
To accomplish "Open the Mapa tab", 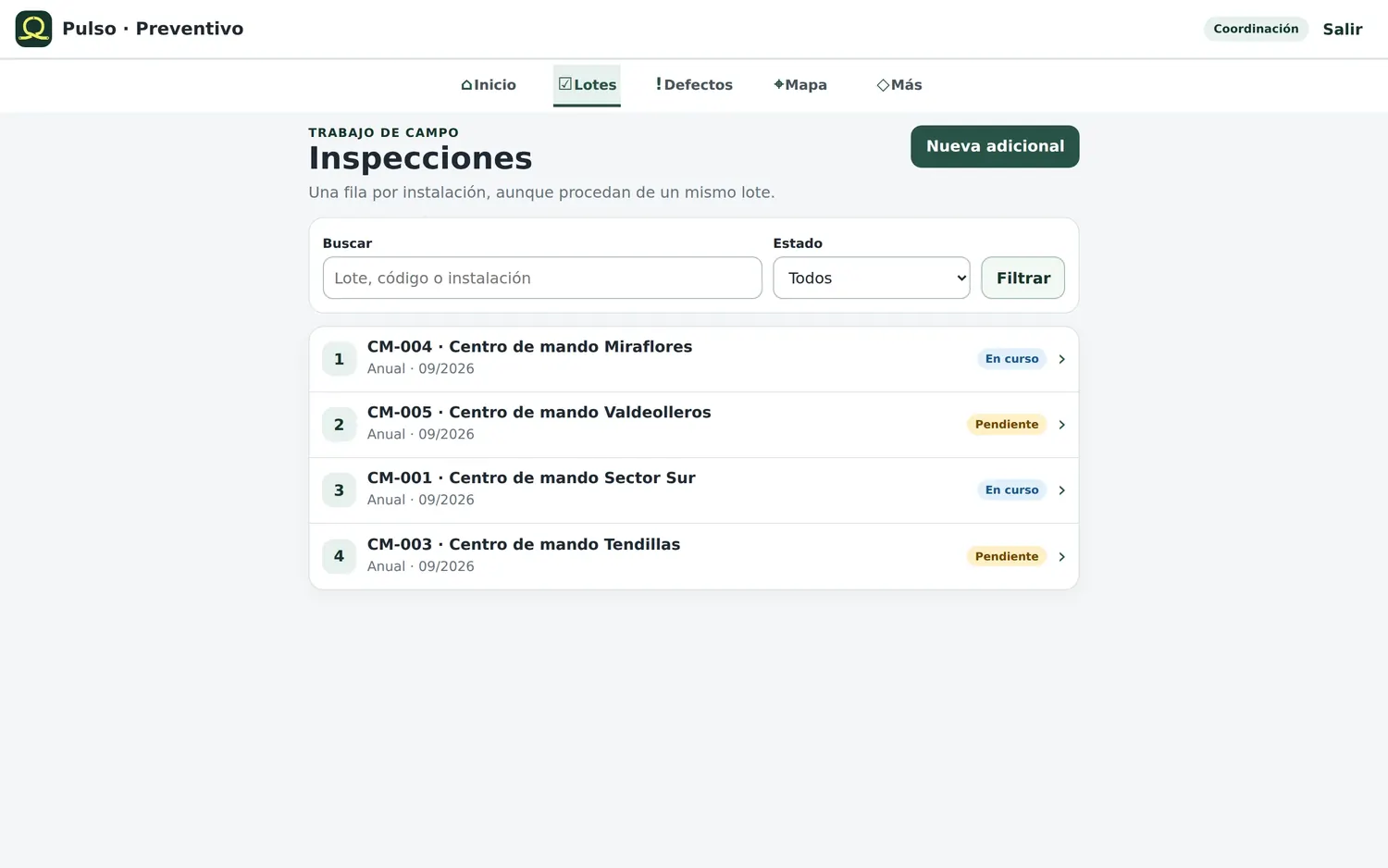I will pyautogui.click(x=800, y=85).
